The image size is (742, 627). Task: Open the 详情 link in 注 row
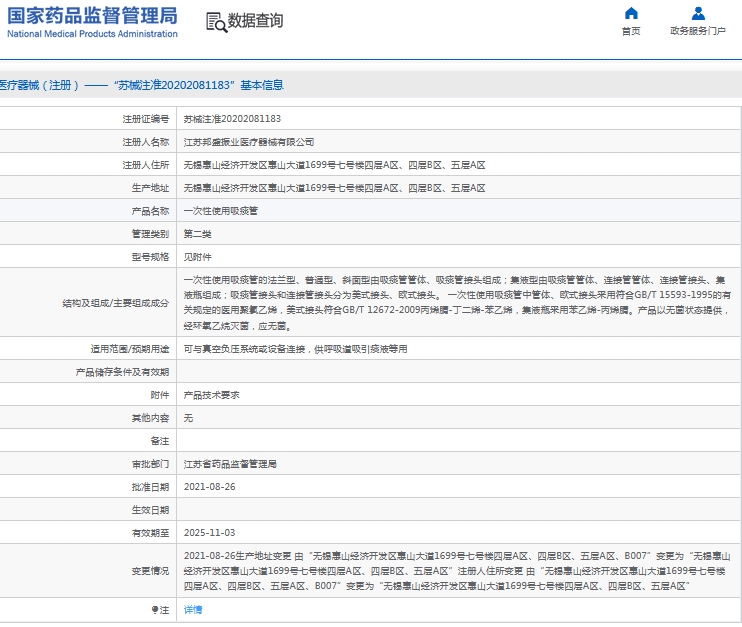(193, 610)
